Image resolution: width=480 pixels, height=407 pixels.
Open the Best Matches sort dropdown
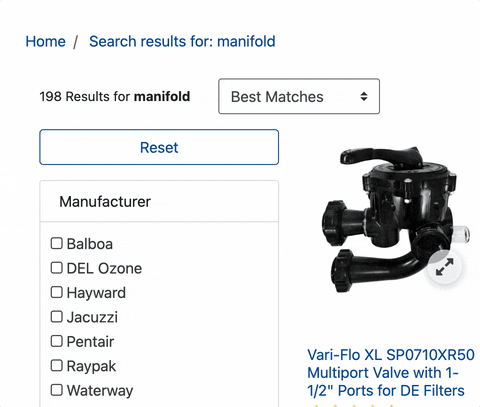[299, 96]
